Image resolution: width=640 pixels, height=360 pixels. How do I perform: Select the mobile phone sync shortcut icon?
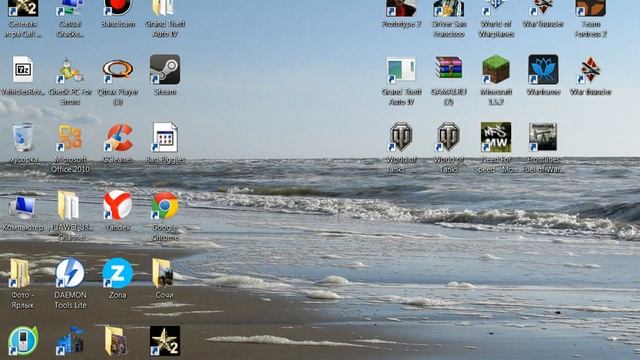coord(23,341)
